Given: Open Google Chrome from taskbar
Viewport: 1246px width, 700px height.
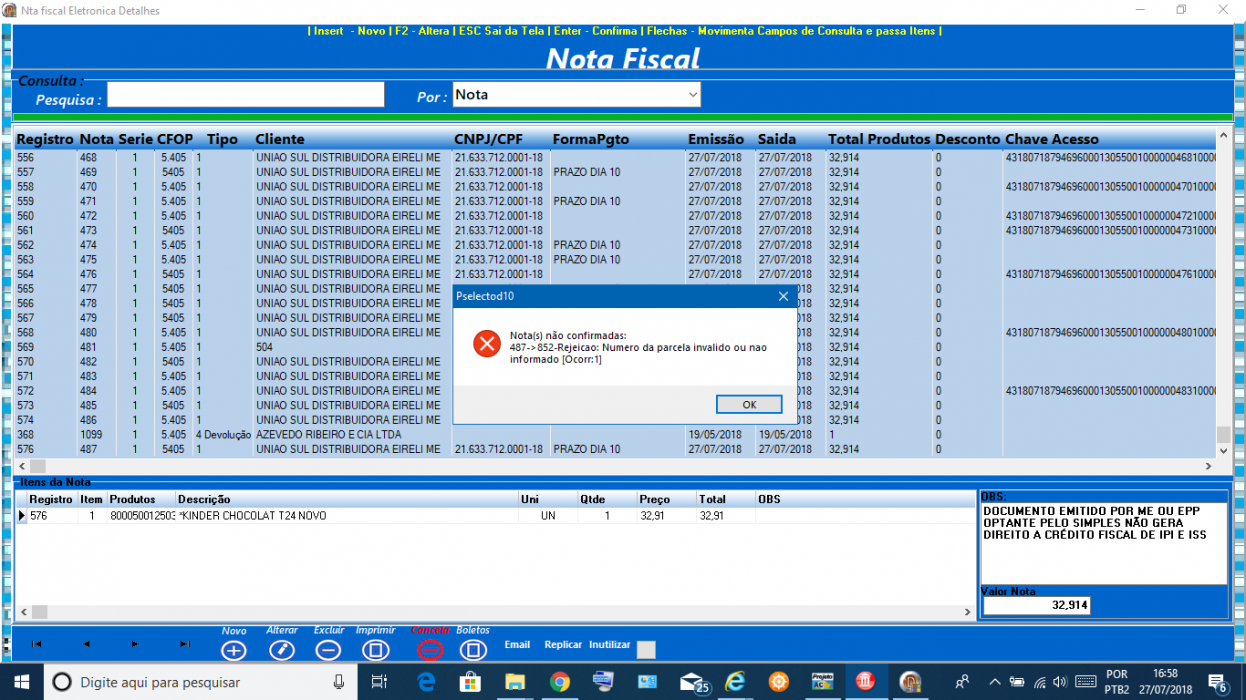Looking at the screenshot, I should click(559, 681).
